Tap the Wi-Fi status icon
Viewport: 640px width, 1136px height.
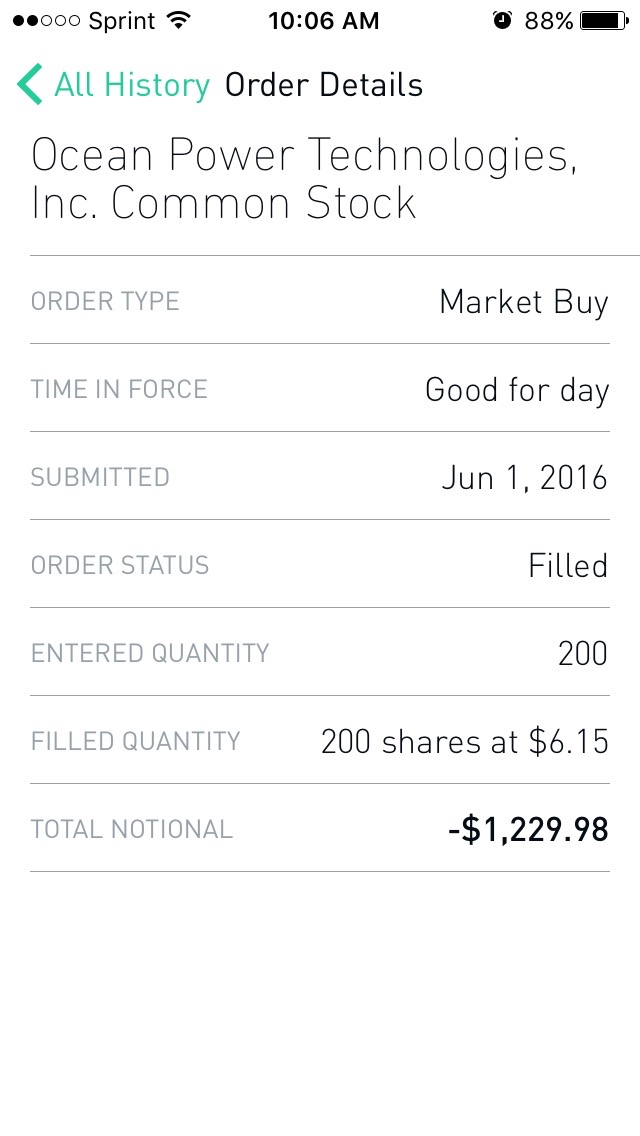[180, 21]
